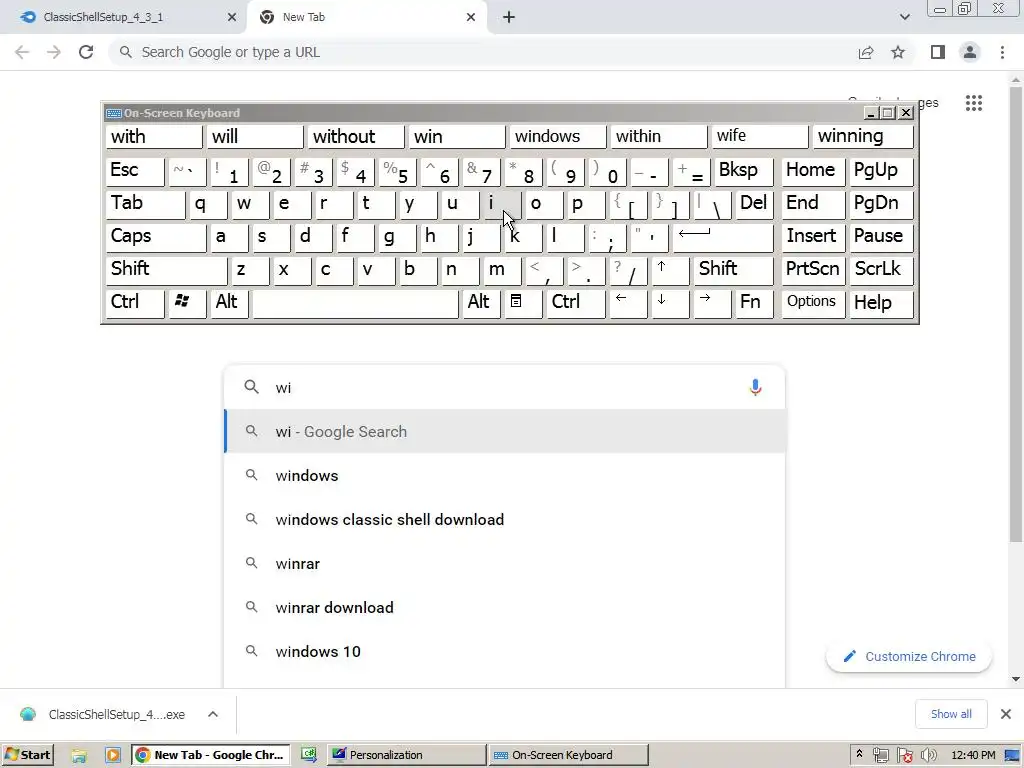Click the Action Center flag tray icon
The width and height of the screenshot is (1024, 768).
pyautogui.click(x=904, y=756)
